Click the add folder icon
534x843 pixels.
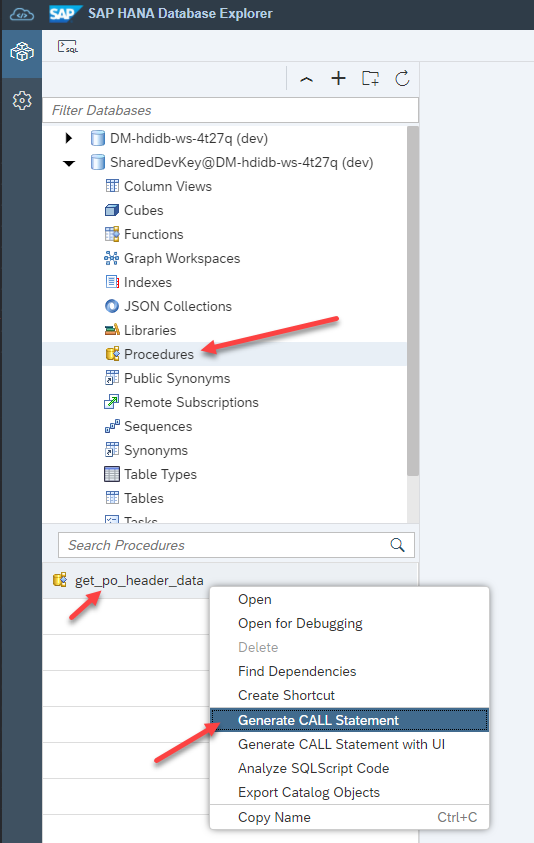tap(370, 78)
